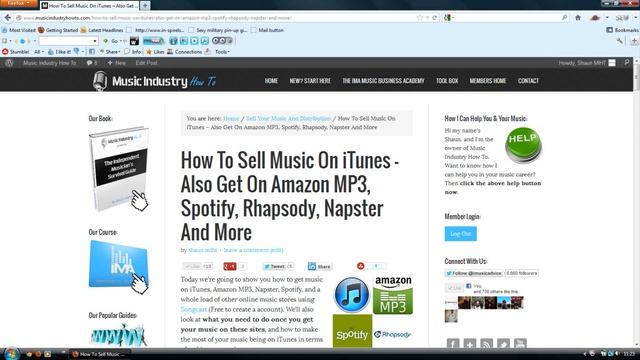The image size is (640, 360).
Task: Click the WordPress logo in admin bar
Action: click(x=9, y=63)
